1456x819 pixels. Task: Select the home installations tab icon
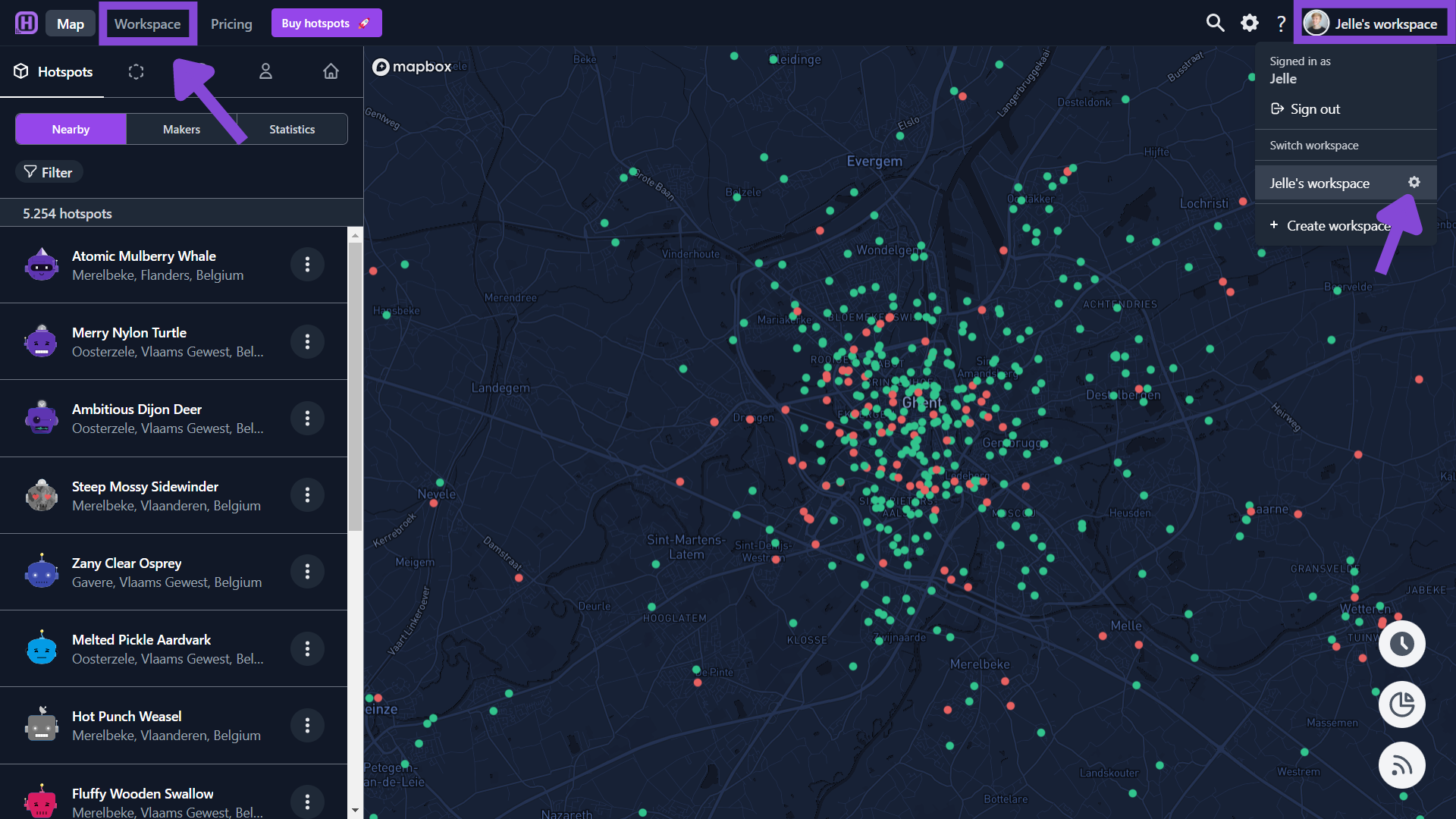coord(331,71)
